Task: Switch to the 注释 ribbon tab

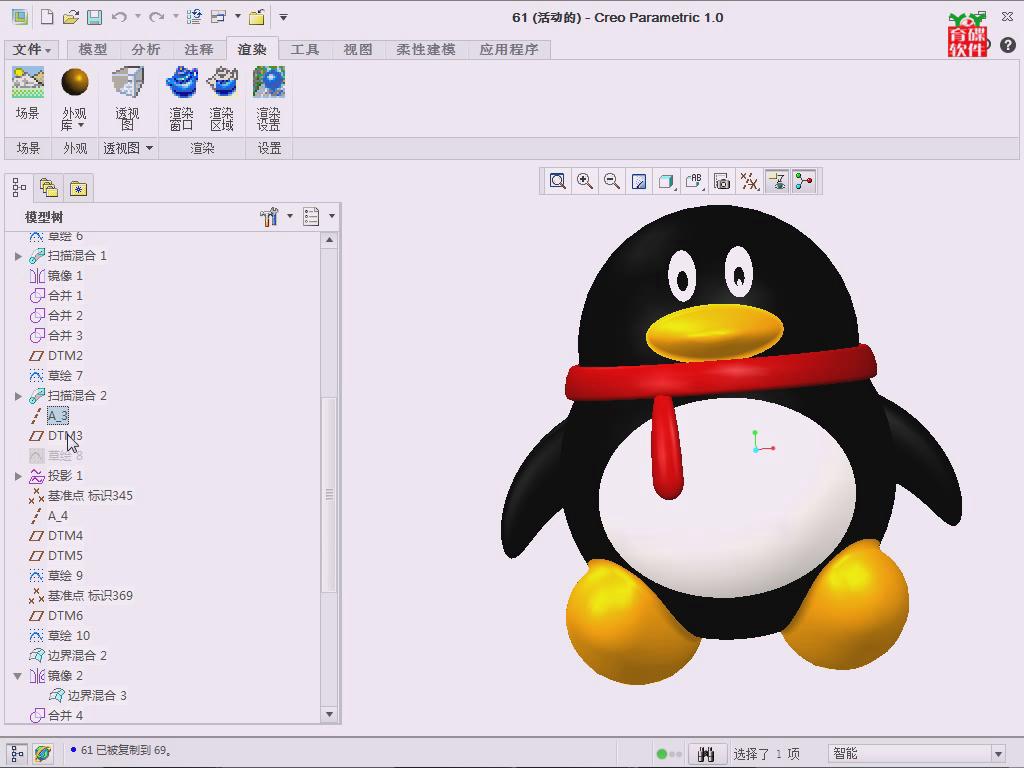Action: [199, 50]
